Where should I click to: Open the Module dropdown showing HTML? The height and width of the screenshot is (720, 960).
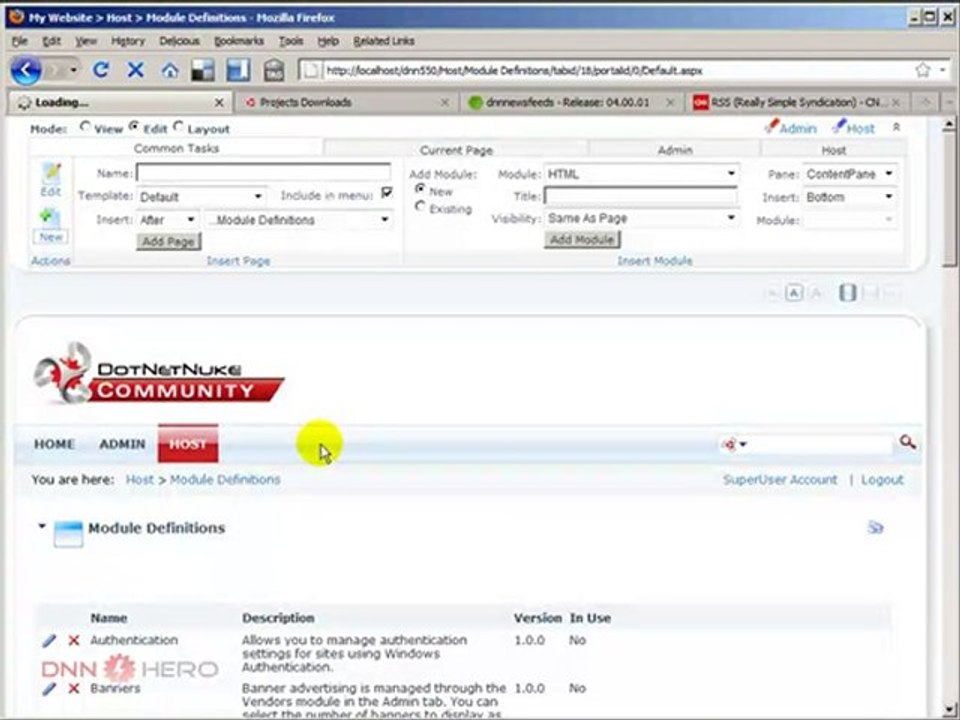point(641,174)
